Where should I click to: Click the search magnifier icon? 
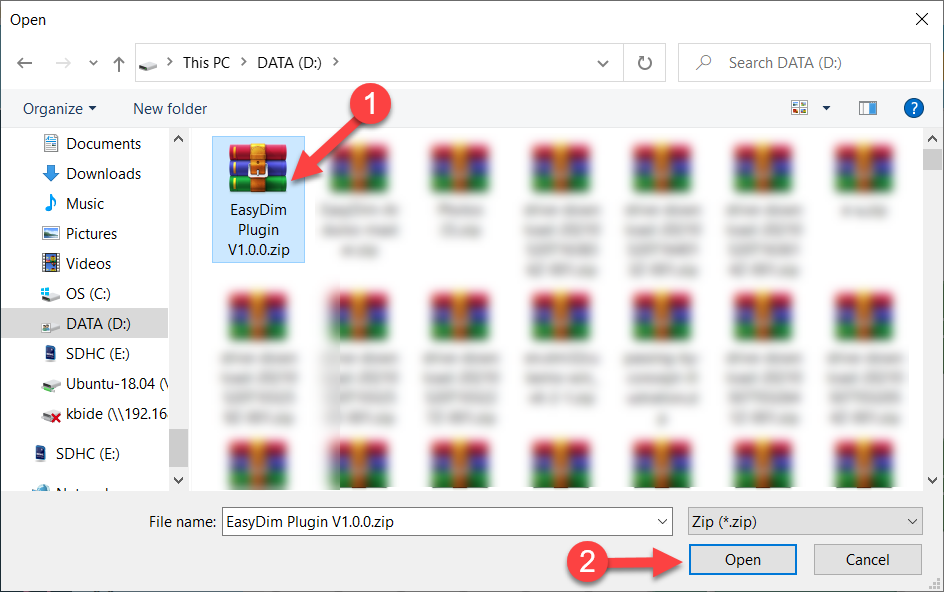pos(703,63)
